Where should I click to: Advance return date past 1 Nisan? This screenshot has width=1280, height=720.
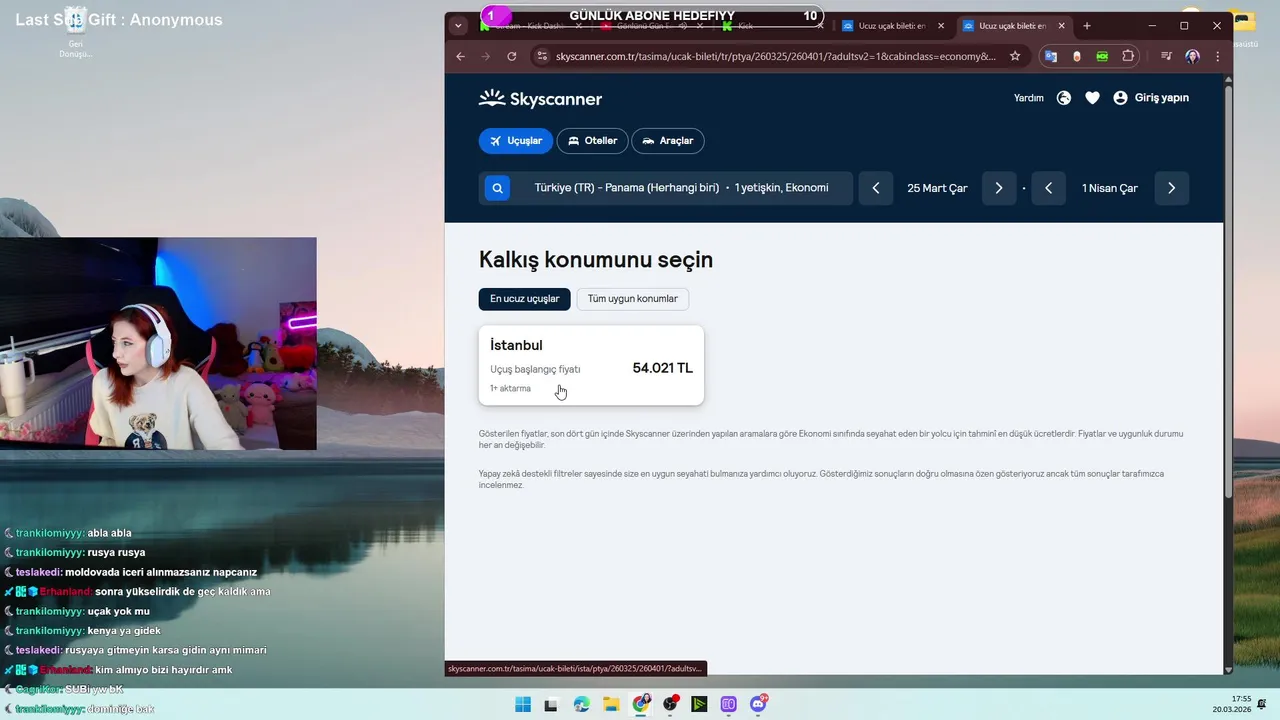click(1172, 188)
